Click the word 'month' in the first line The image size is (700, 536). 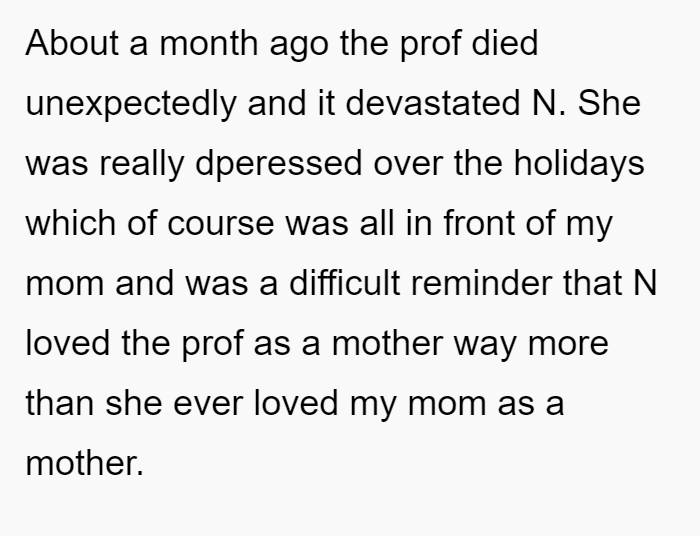coord(209,43)
